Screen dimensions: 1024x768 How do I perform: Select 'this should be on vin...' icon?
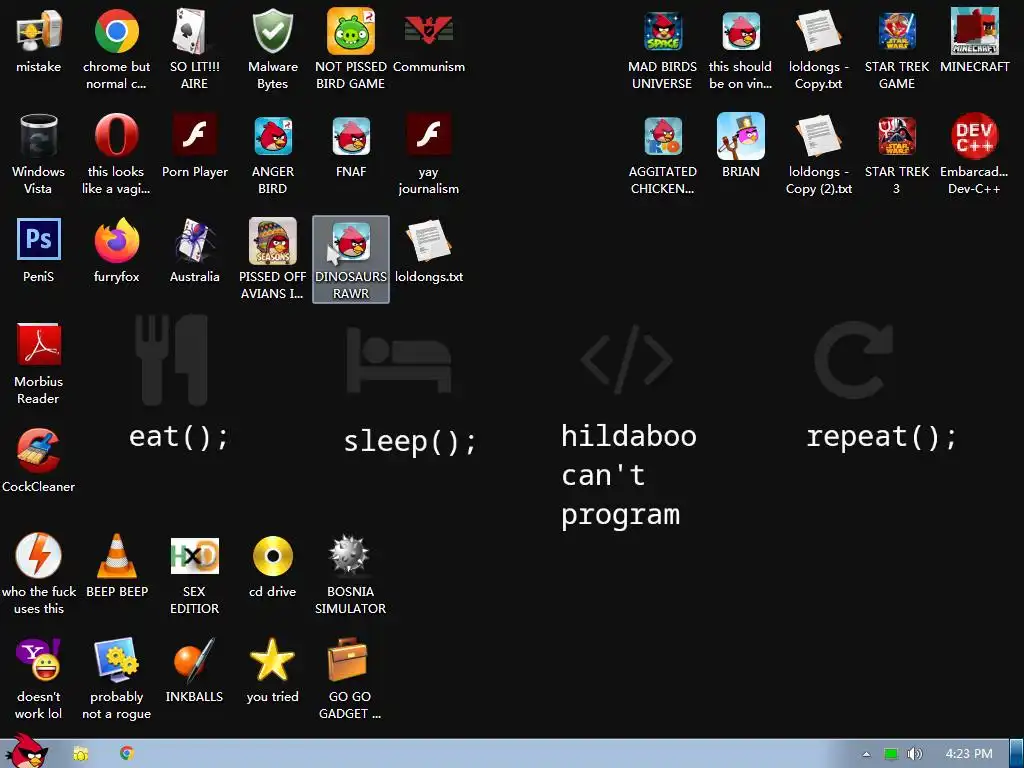click(741, 31)
